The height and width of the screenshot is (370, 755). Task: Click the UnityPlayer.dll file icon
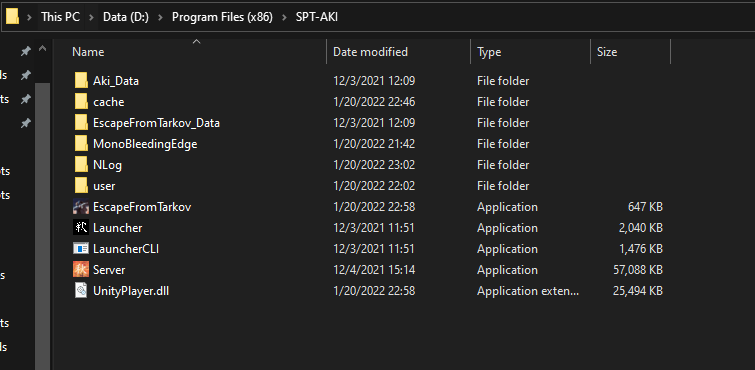coord(81,291)
